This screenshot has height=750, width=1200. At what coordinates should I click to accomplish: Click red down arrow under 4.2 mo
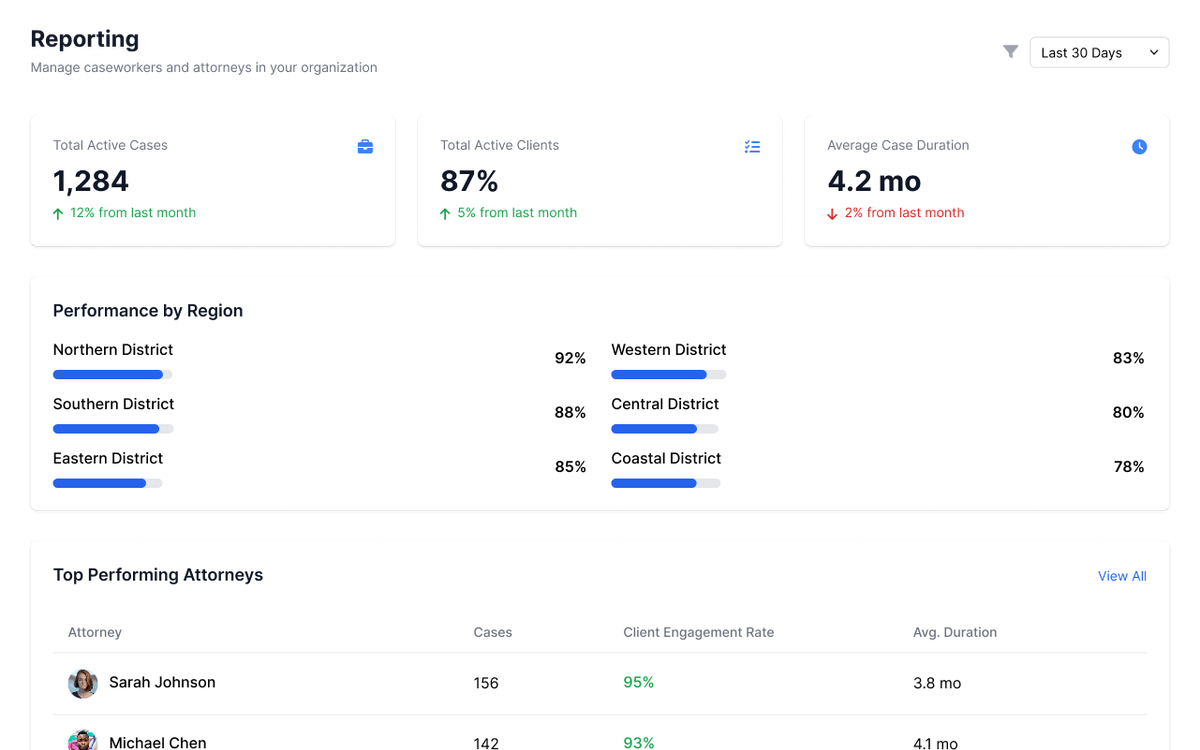[832, 213]
